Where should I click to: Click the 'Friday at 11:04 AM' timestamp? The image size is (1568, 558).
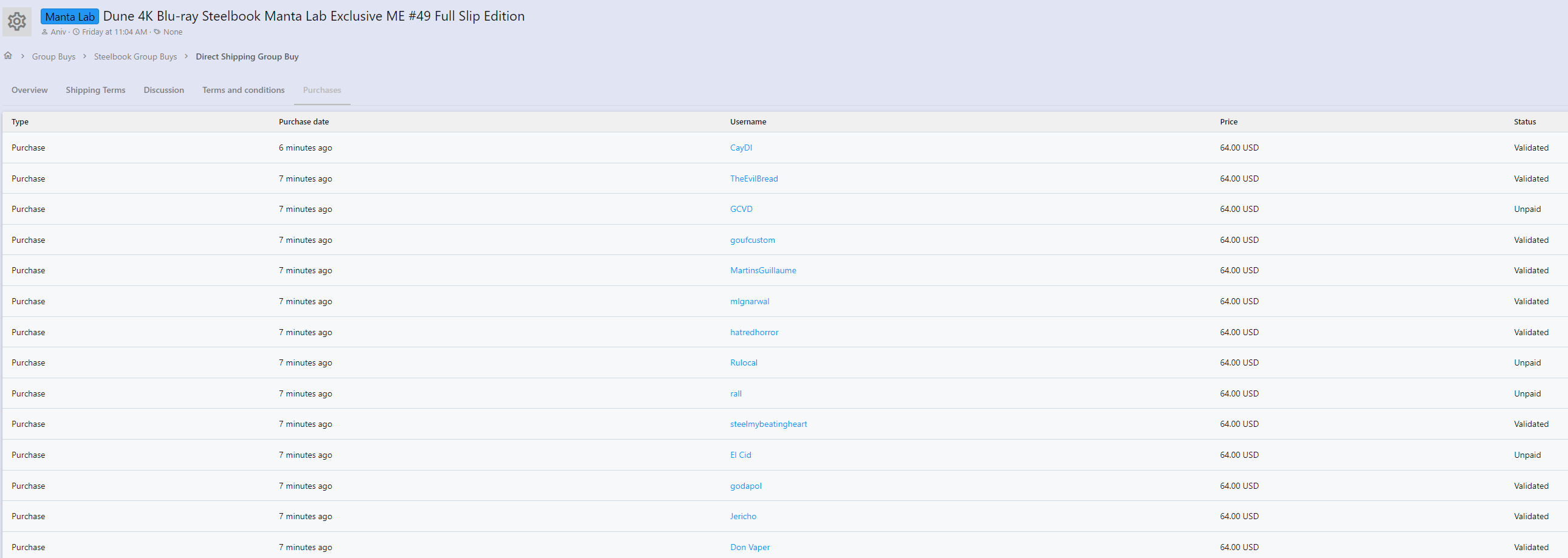114,32
